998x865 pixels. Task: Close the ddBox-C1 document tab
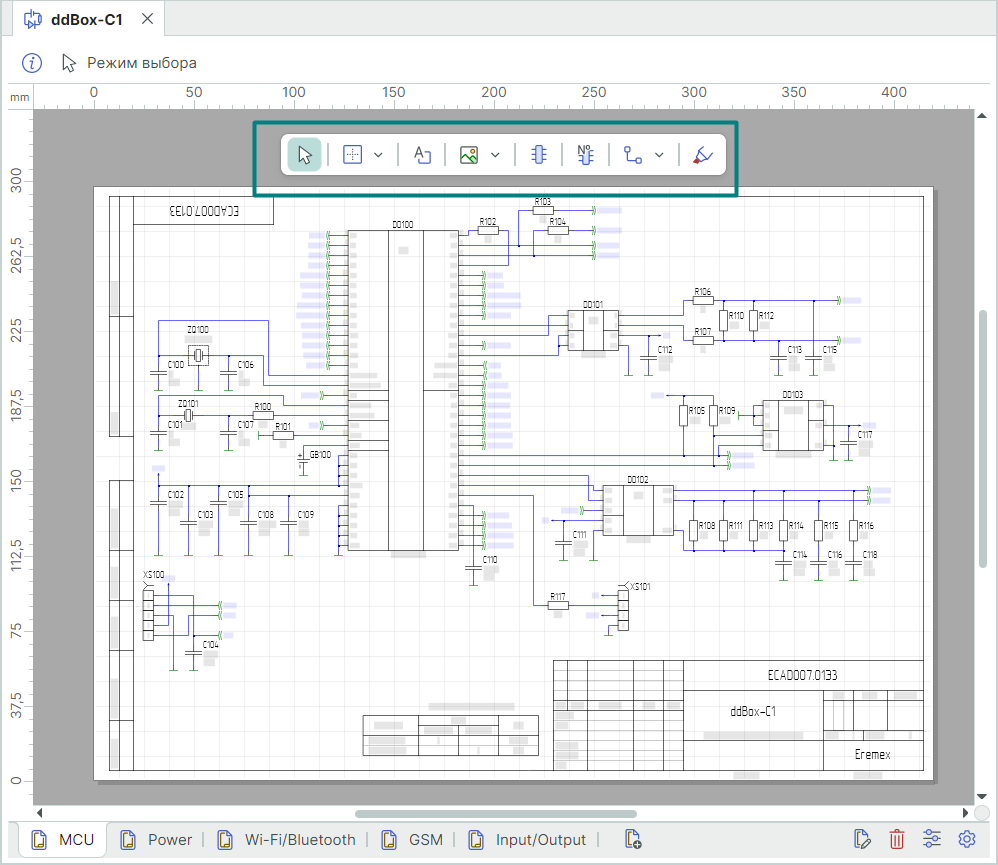147,19
